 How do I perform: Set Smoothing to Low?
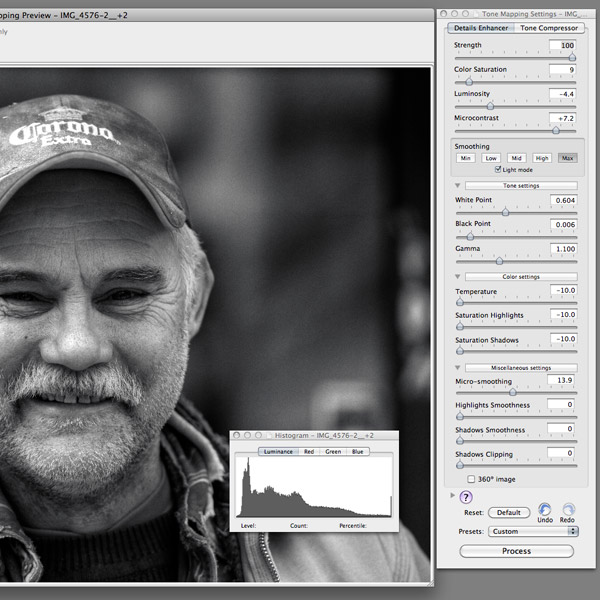click(491, 158)
